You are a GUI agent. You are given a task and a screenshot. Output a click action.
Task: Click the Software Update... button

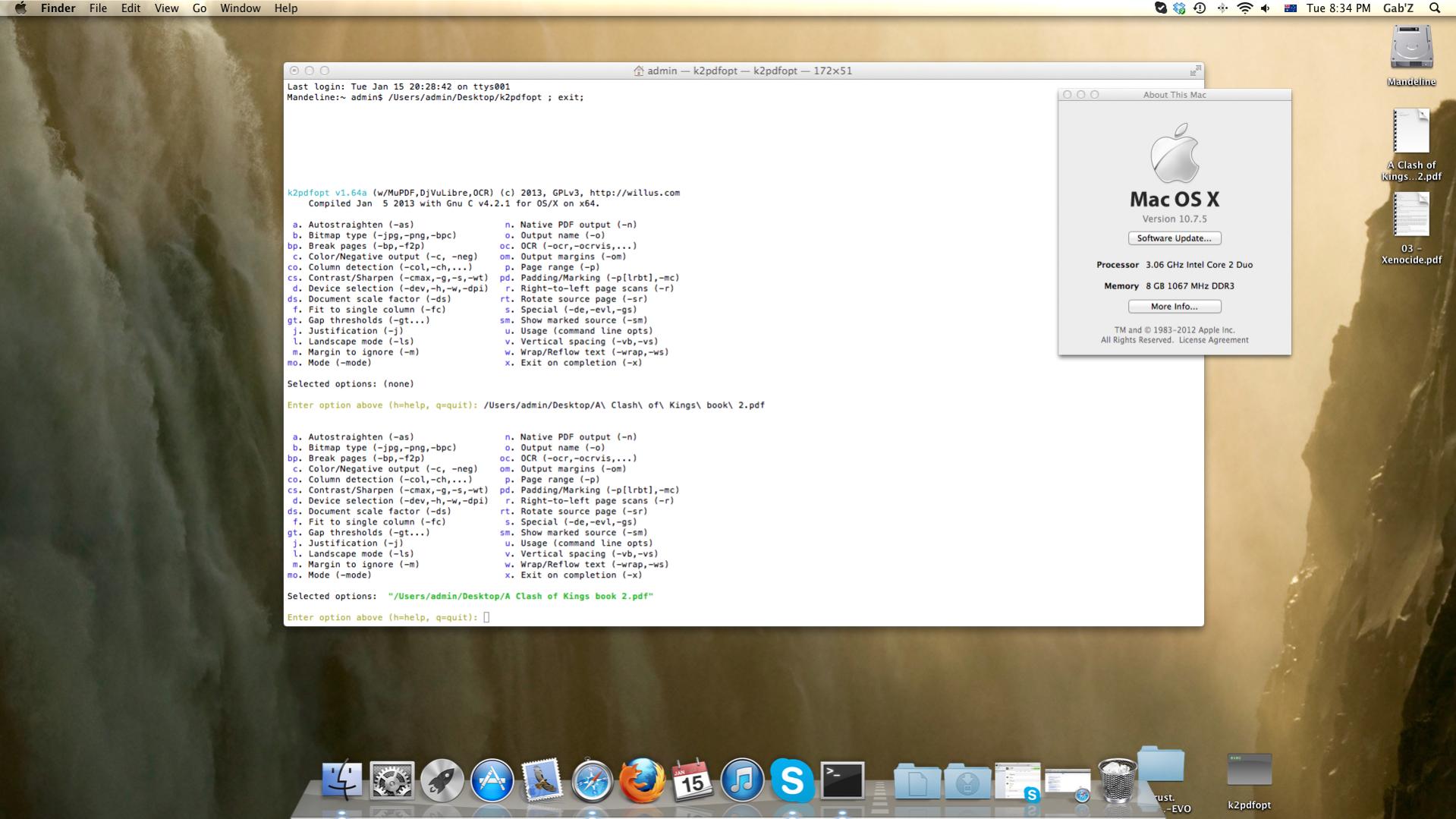pyautogui.click(x=1174, y=238)
